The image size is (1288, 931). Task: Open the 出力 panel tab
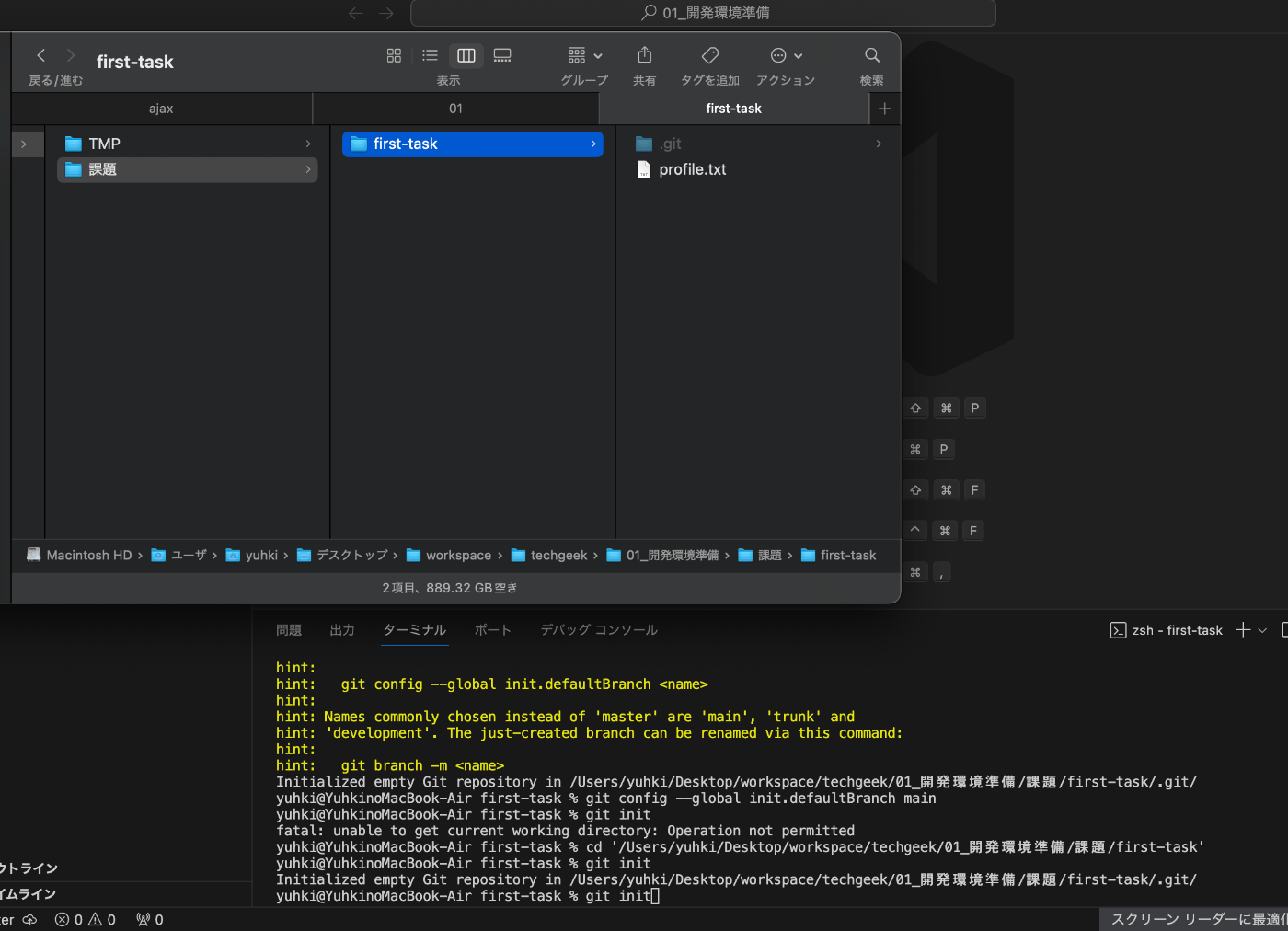pyautogui.click(x=342, y=630)
